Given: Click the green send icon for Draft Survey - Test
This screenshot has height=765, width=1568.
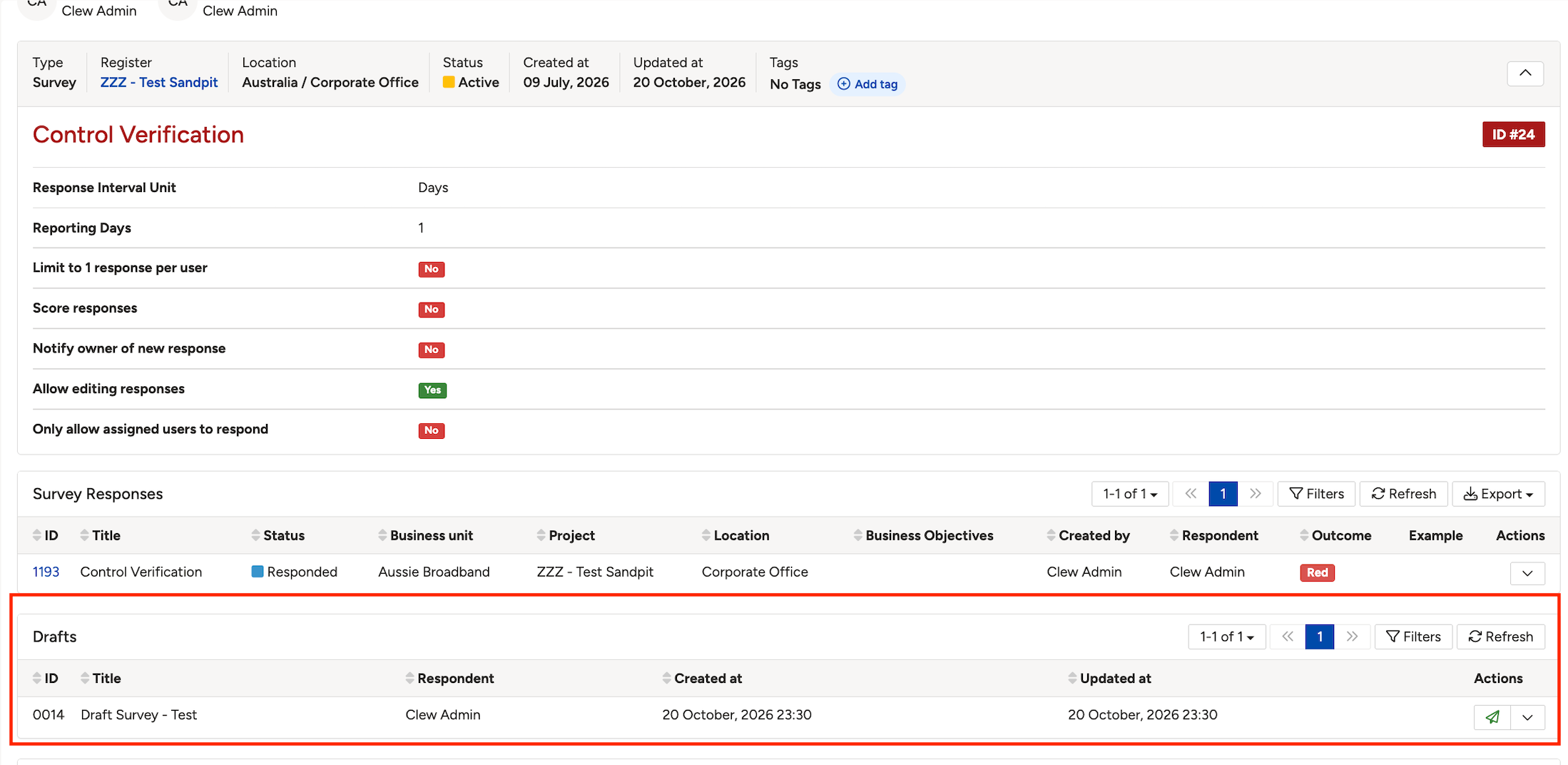Looking at the screenshot, I should [1492, 716].
